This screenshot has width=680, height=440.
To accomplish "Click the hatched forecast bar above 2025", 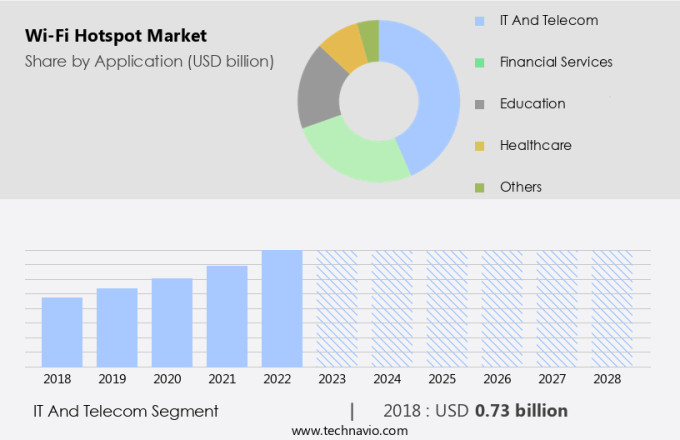I will point(447,308).
